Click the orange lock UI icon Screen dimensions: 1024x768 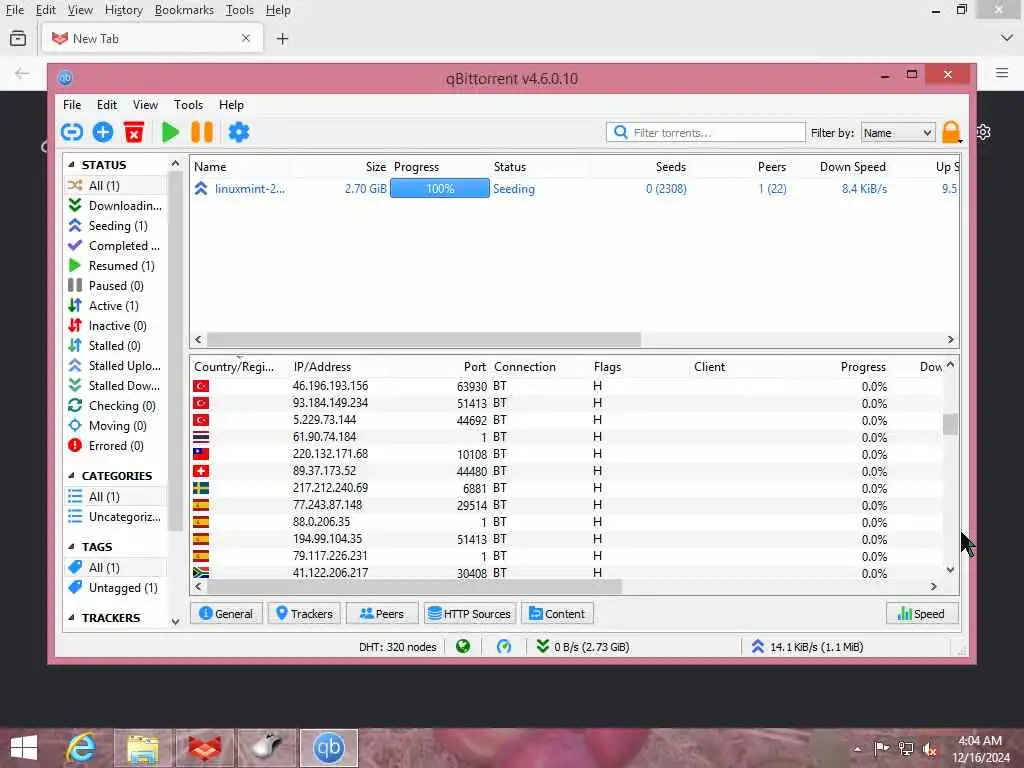pyautogui.click(x=952, y=132)
